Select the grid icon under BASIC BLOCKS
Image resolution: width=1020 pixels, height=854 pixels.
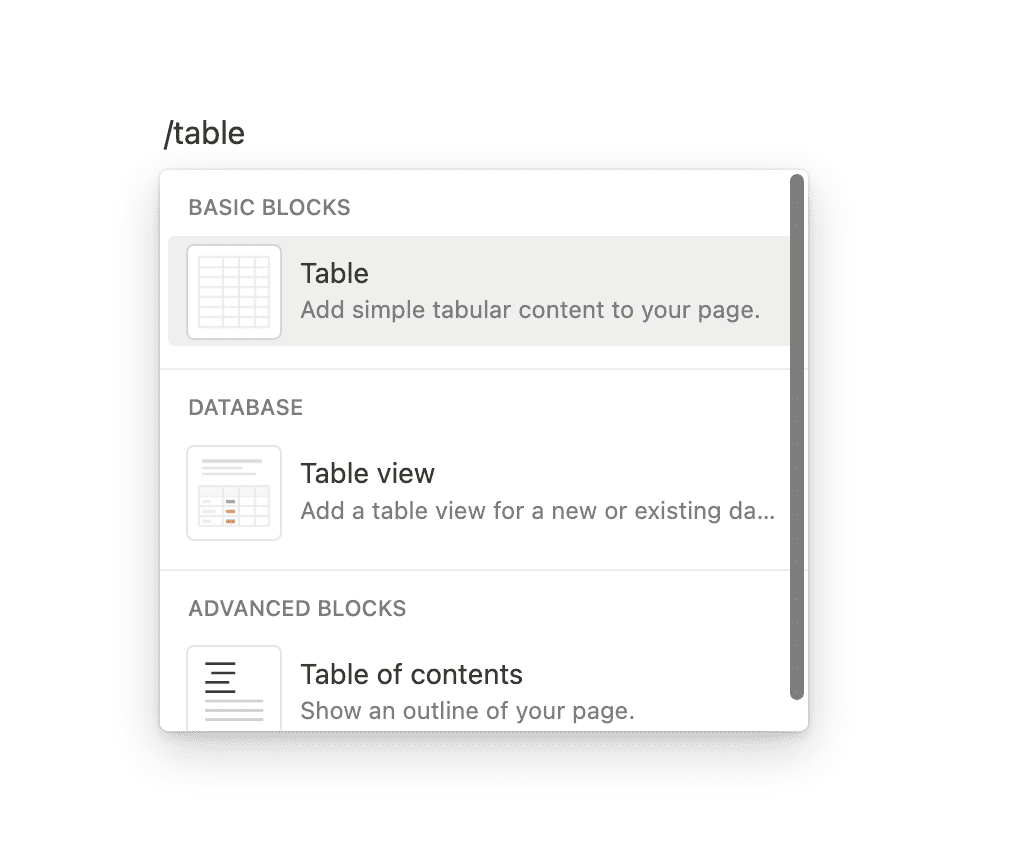(233, 291)
